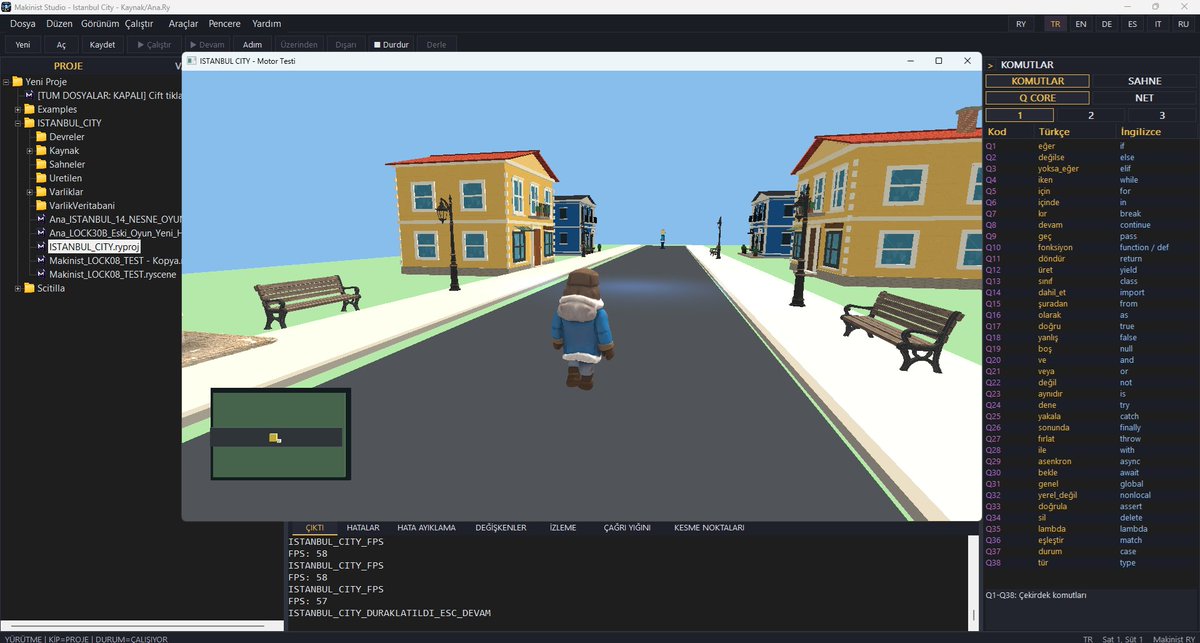Viewport: 1200px width, 643px height.
Task: Click the Devreler folder icon
Action: 41,137
